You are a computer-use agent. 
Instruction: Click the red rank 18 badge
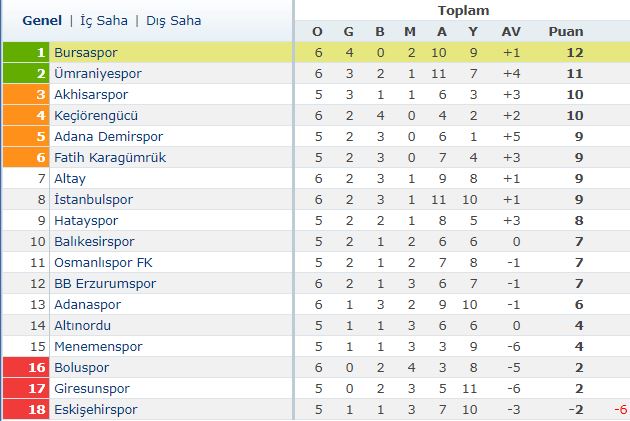pyautogui.click(x=26, y=409)
